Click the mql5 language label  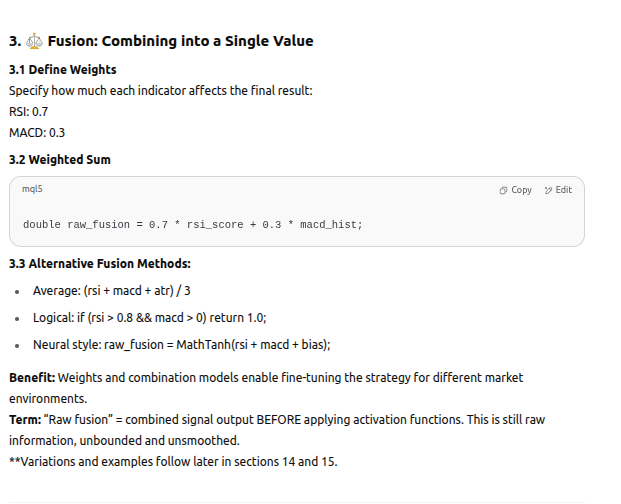pyautogui.click(x=32, y=189)
